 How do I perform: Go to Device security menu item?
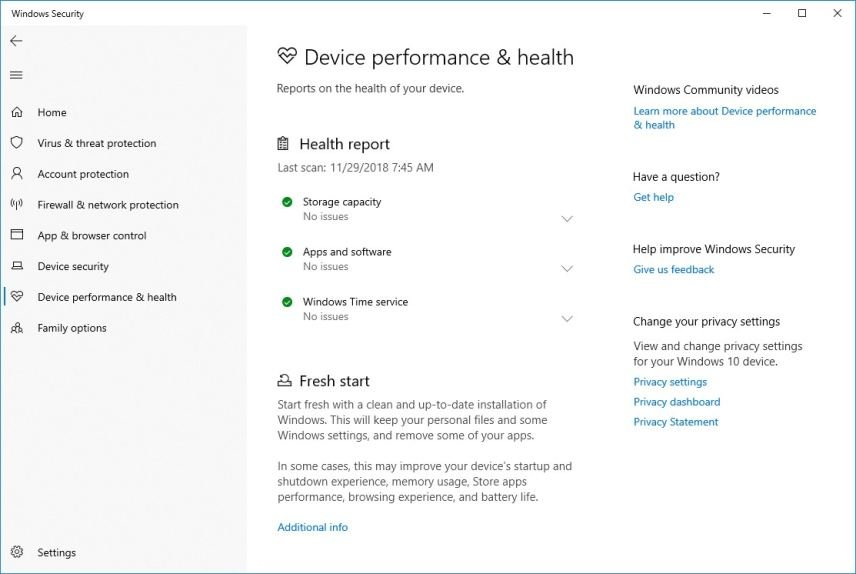73,266
